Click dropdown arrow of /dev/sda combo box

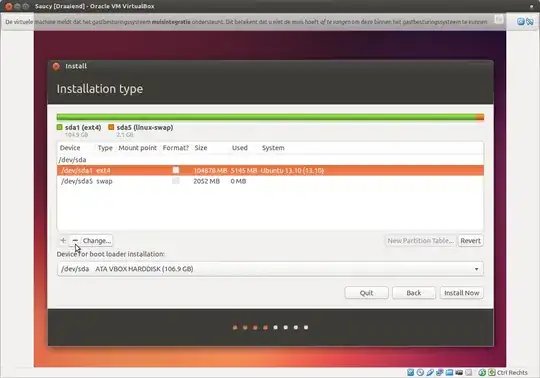(x=477, y=269)
